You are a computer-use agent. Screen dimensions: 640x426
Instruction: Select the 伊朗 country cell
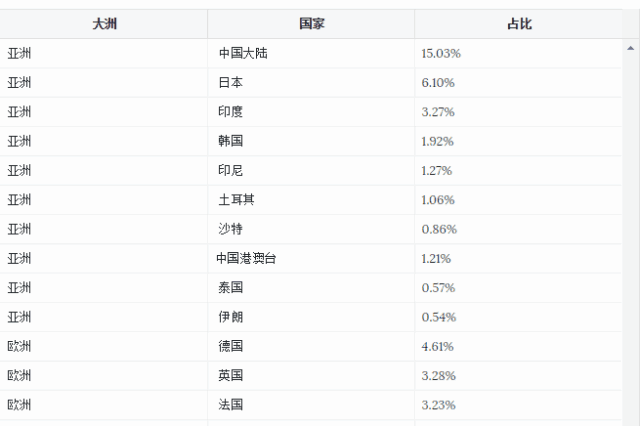pyautogui.click(x=231, y=317)
